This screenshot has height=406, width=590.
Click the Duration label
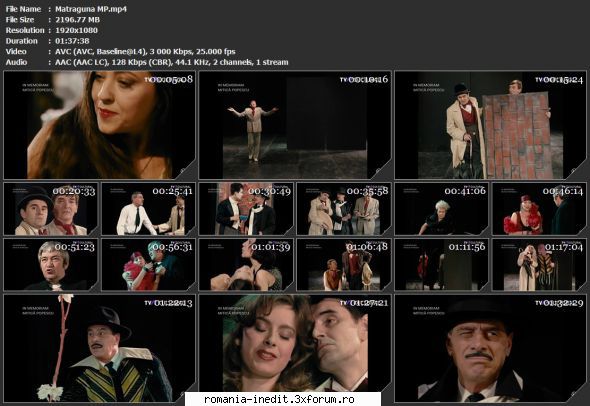click(21, 41)
